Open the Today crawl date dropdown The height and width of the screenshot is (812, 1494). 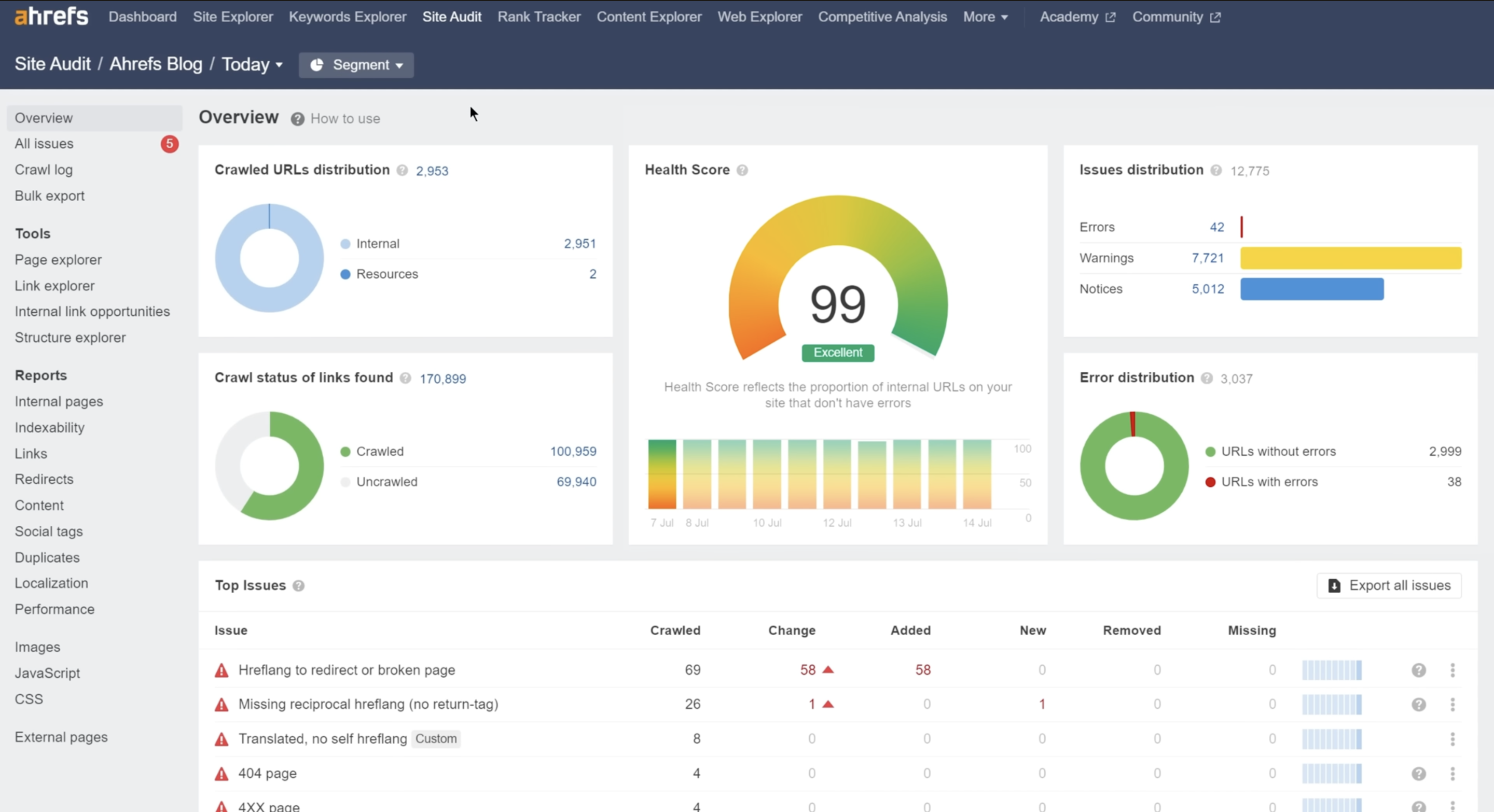252,64
